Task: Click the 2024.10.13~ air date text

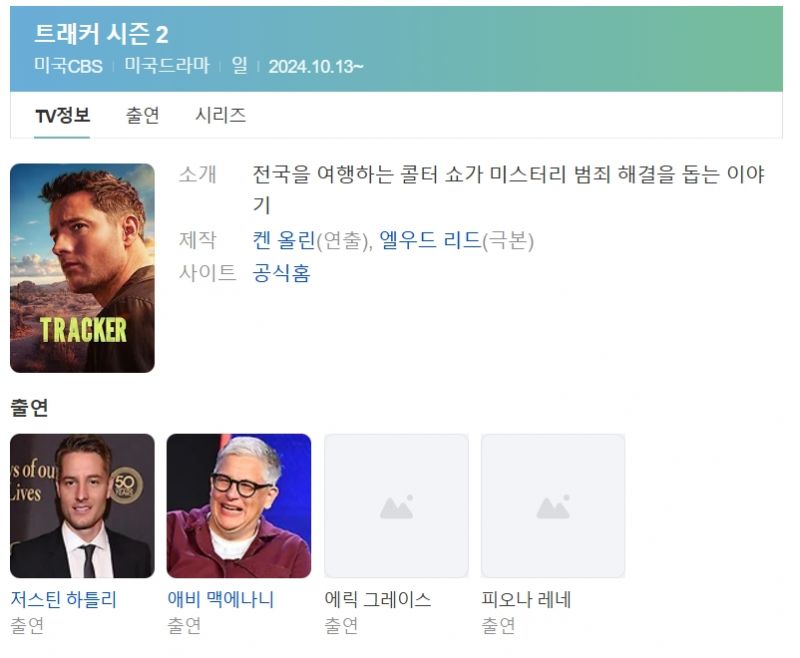Action: pos(316,67)
